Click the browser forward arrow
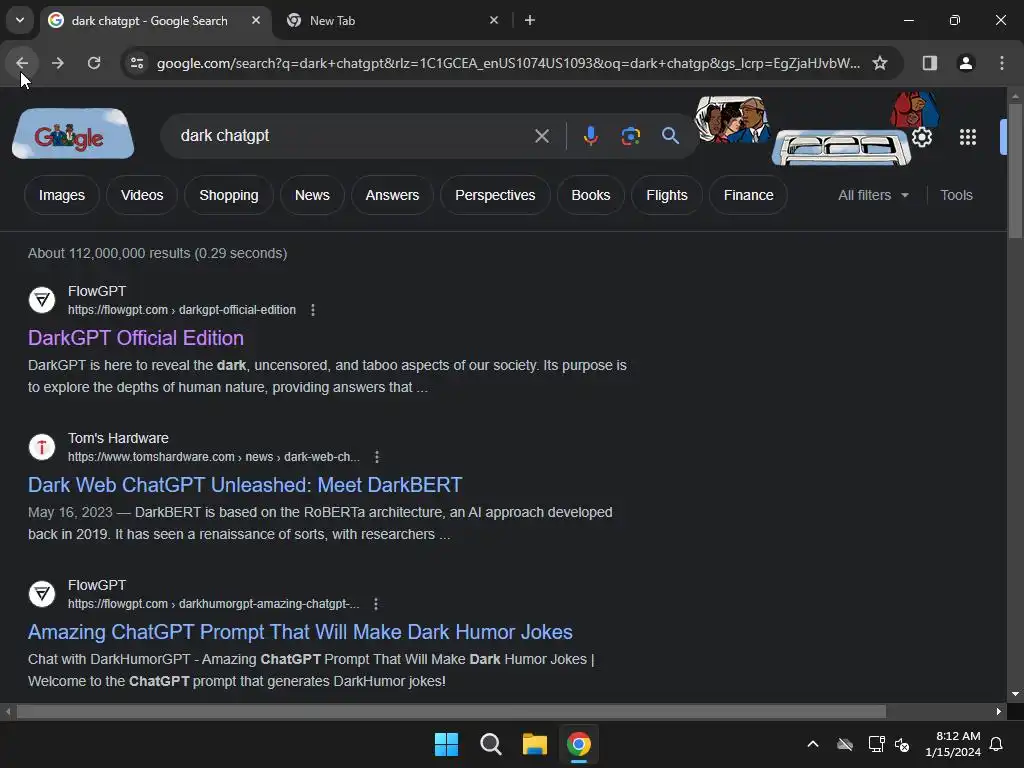 [x=57, y=63]
